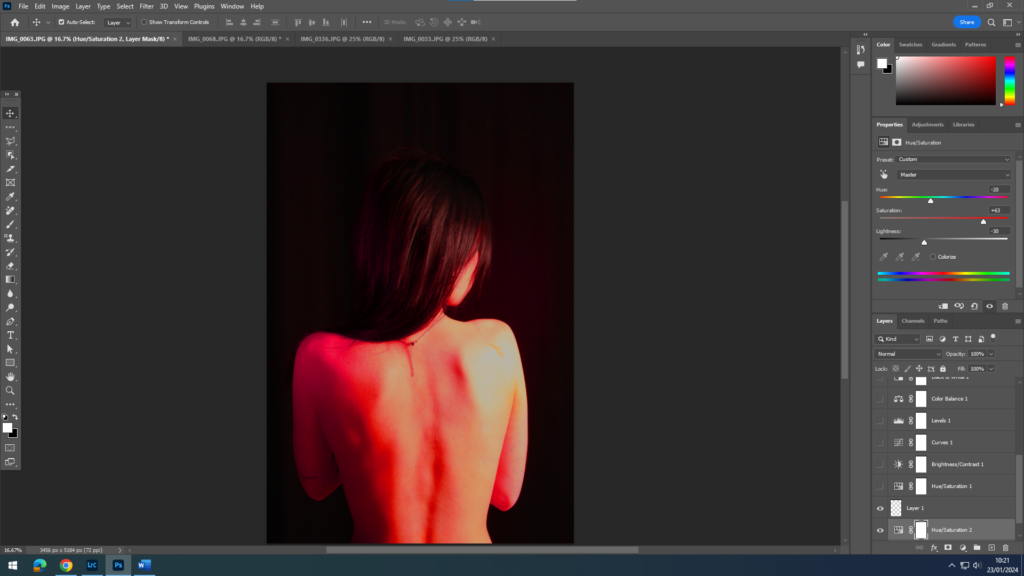Click the Create new group folder icon

977,548
